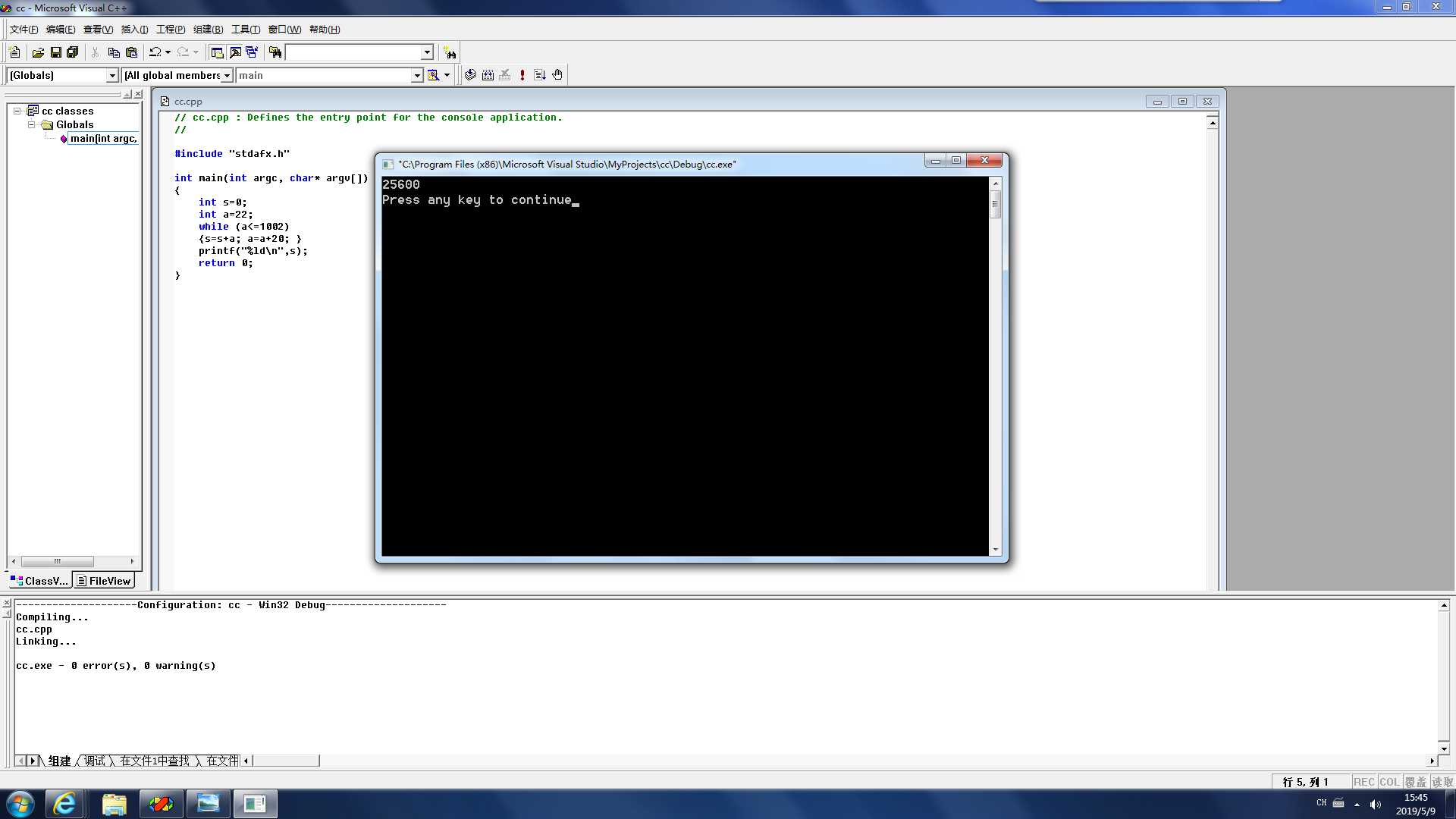1456x819 pixels.
Task: Close the workspace pane with its X
Action: [x=138, y=94]
